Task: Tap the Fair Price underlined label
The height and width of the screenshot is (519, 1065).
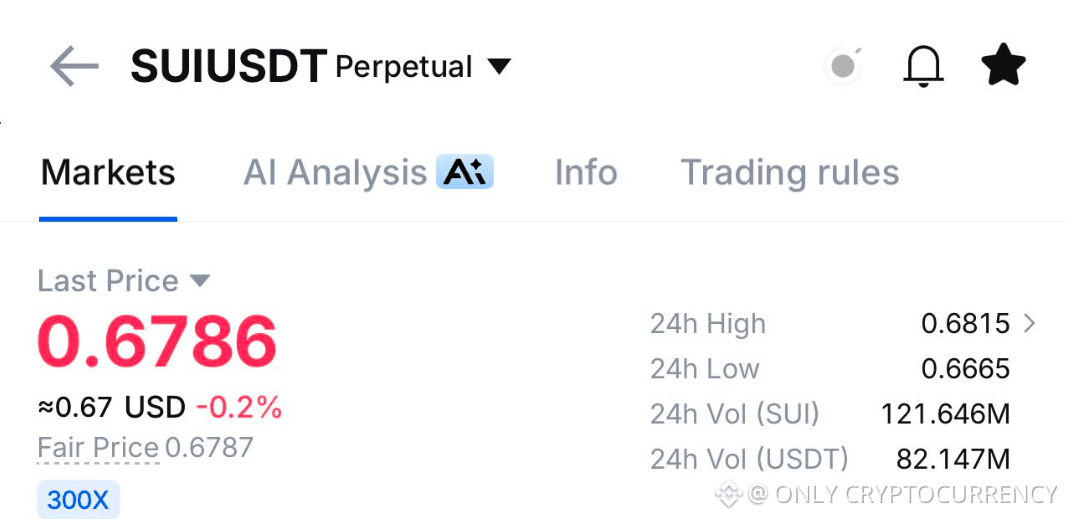Action: [98, 448]
